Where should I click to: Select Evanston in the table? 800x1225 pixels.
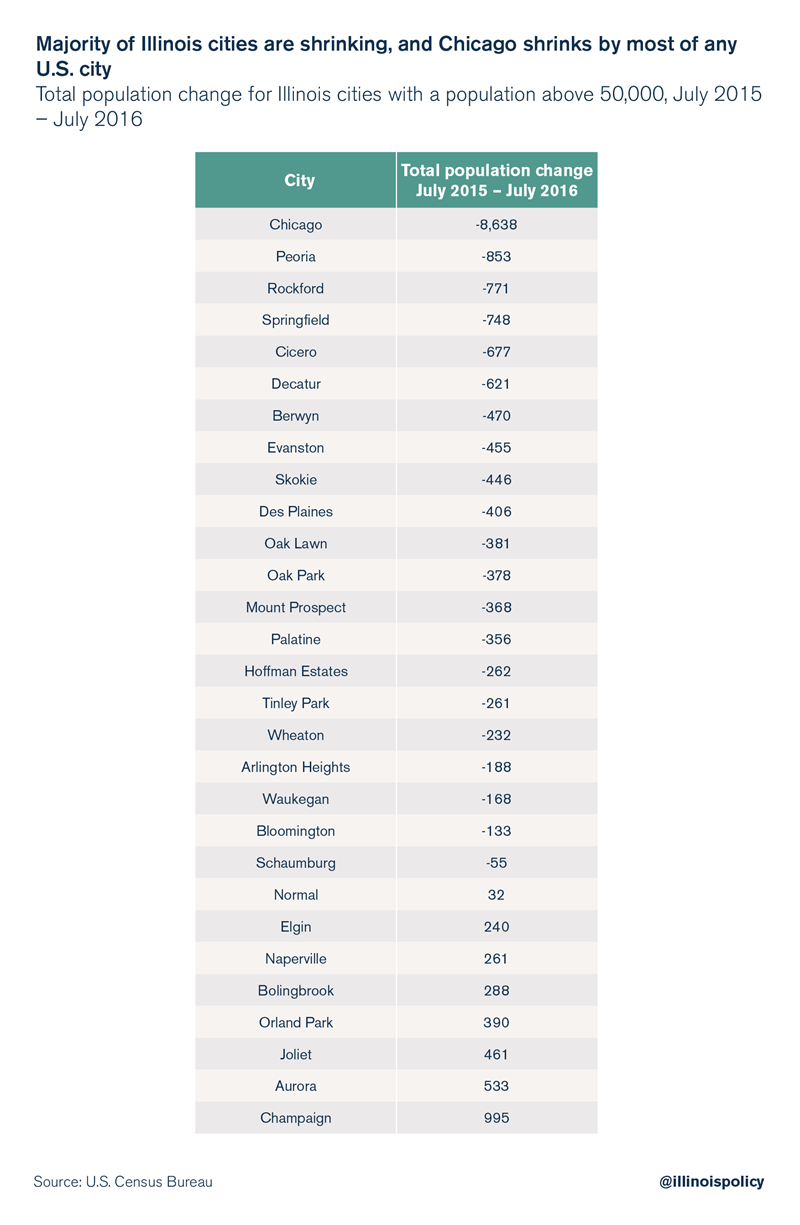pos(296,448)
